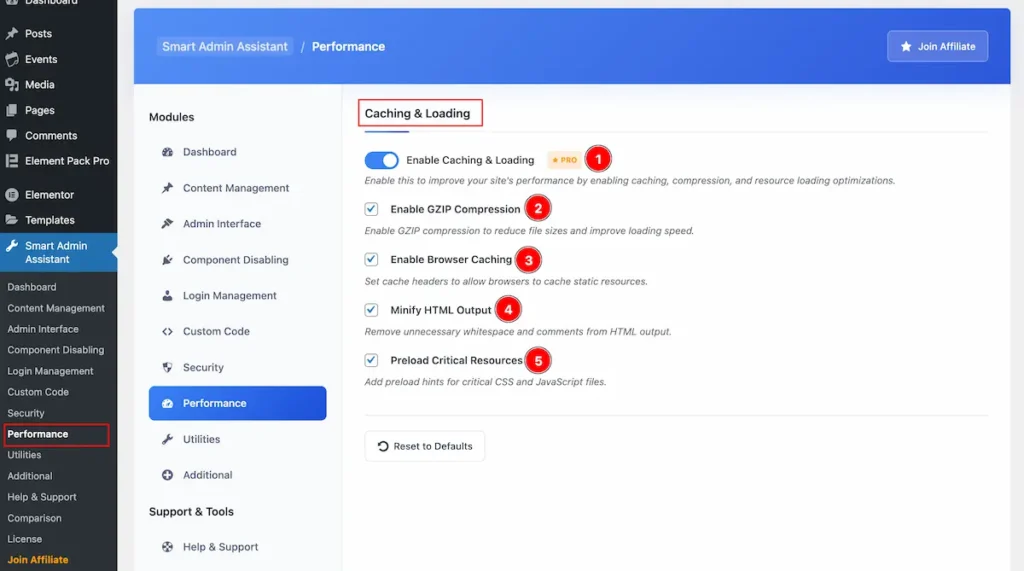1024x571 pixels.
Task: Click the Performance breadcrumb text
Action: (x=348, y=46)
